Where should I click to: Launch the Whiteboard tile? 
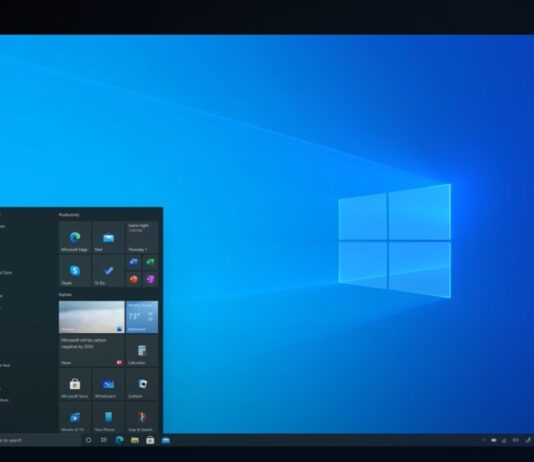[108, 384]
